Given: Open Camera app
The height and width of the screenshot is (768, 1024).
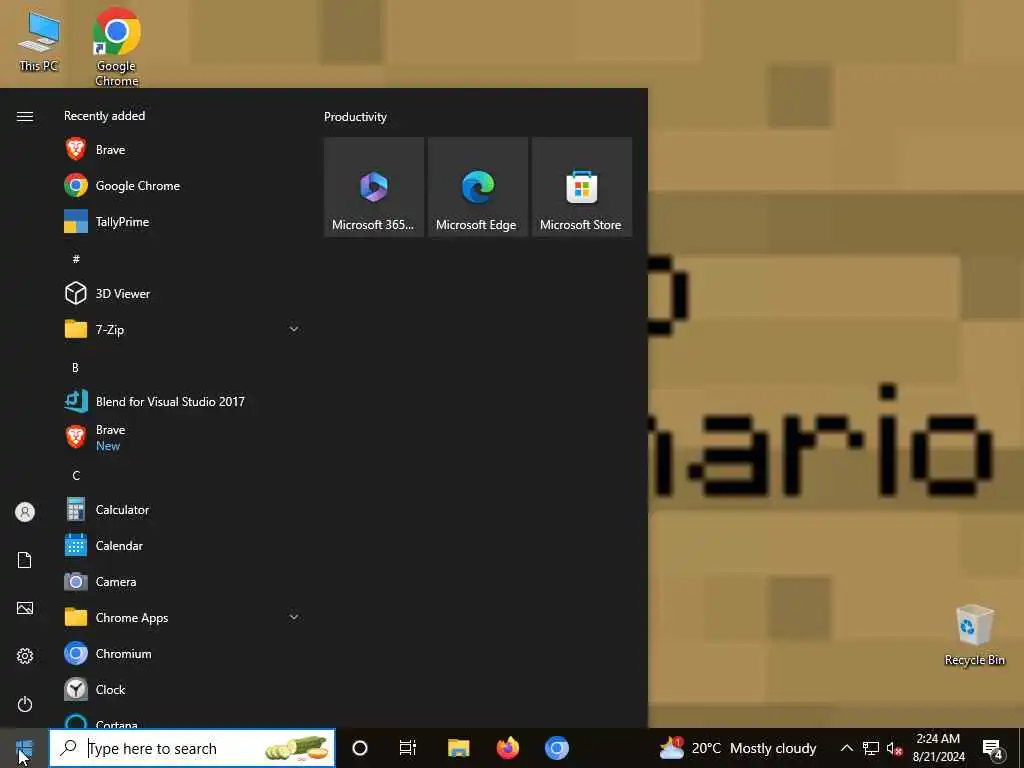Looking at the screenshot, I should click(x=183, y=581).
